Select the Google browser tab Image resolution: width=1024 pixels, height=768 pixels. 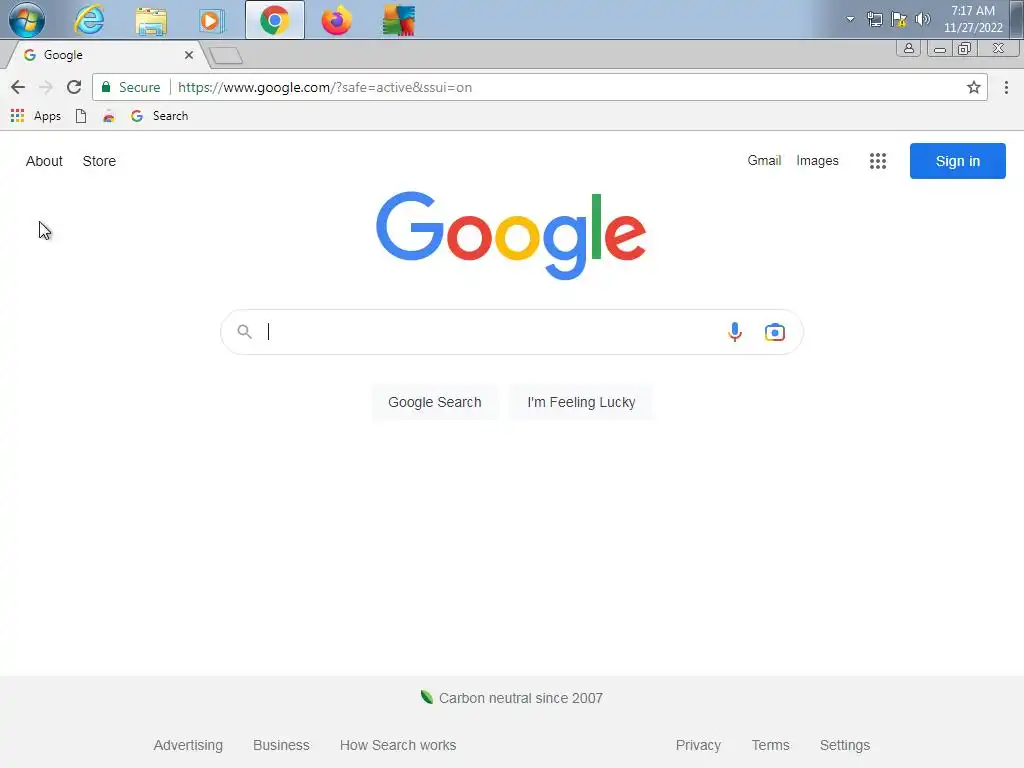point(104,55)
